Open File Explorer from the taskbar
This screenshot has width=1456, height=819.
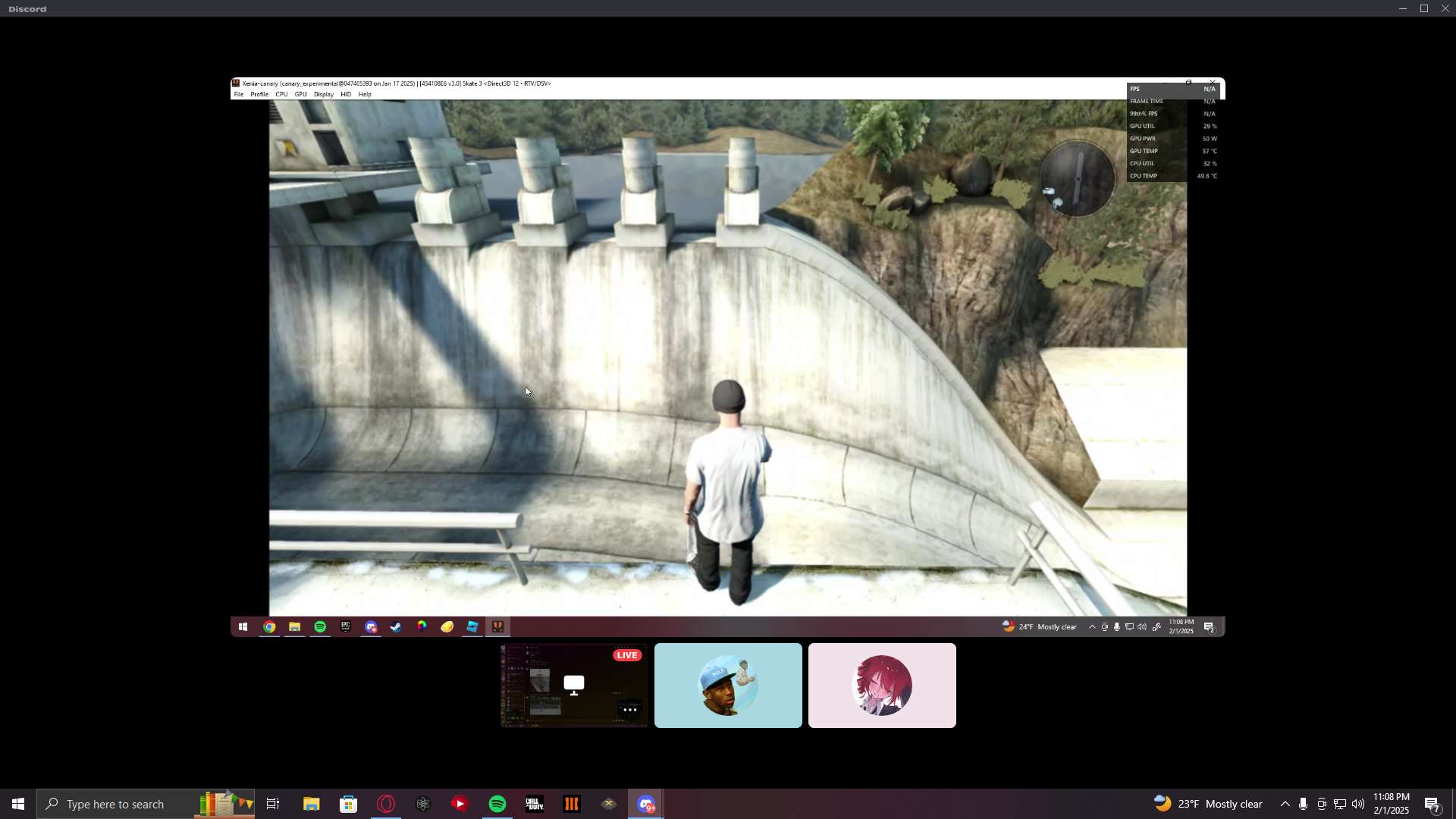(311, 804)
